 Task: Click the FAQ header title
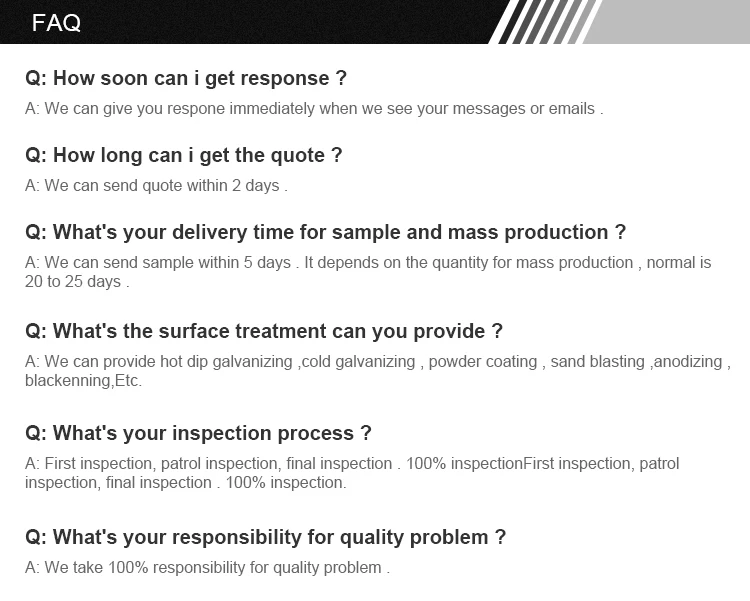pyautogui.click(x=56, y=23)
